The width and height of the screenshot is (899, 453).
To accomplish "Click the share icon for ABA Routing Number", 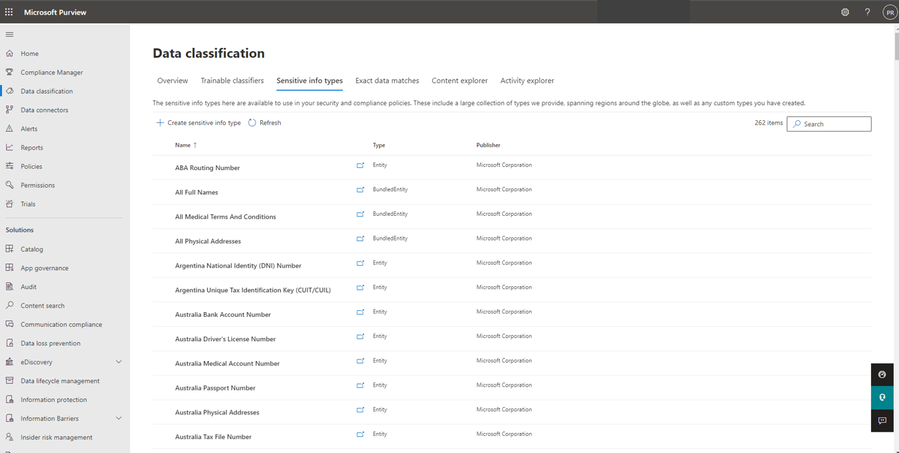I will point(361,167).
